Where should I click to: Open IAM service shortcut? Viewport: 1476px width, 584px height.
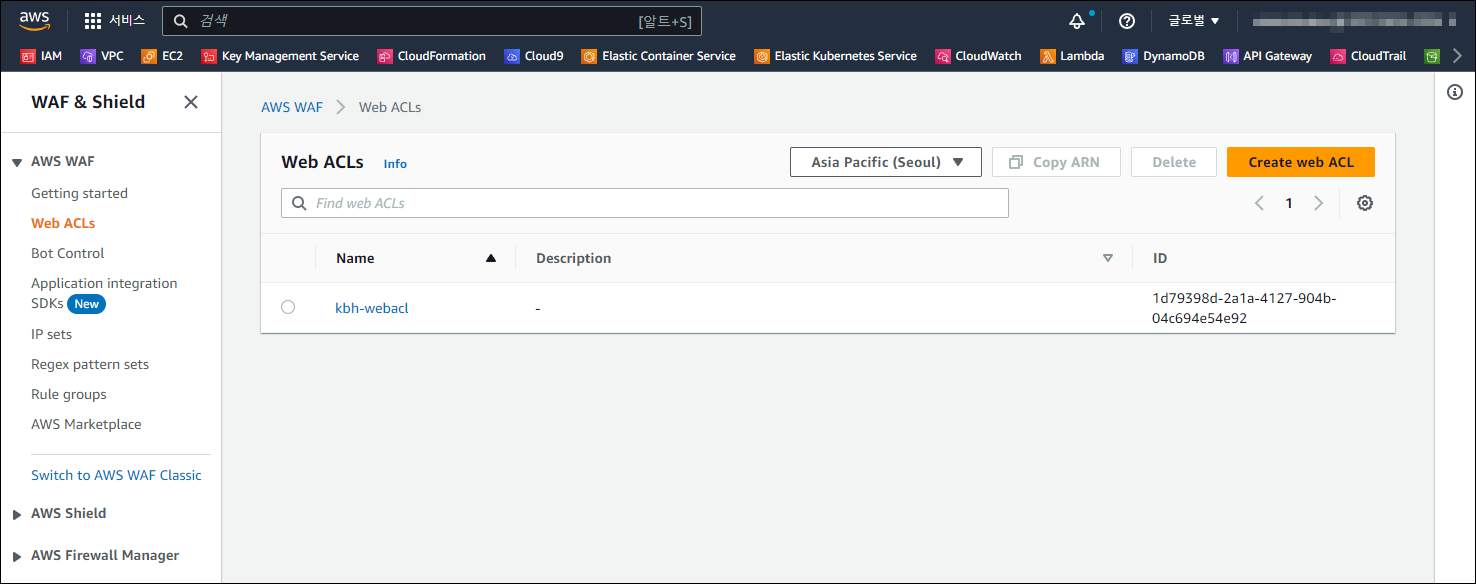click(x=41, y=56)
